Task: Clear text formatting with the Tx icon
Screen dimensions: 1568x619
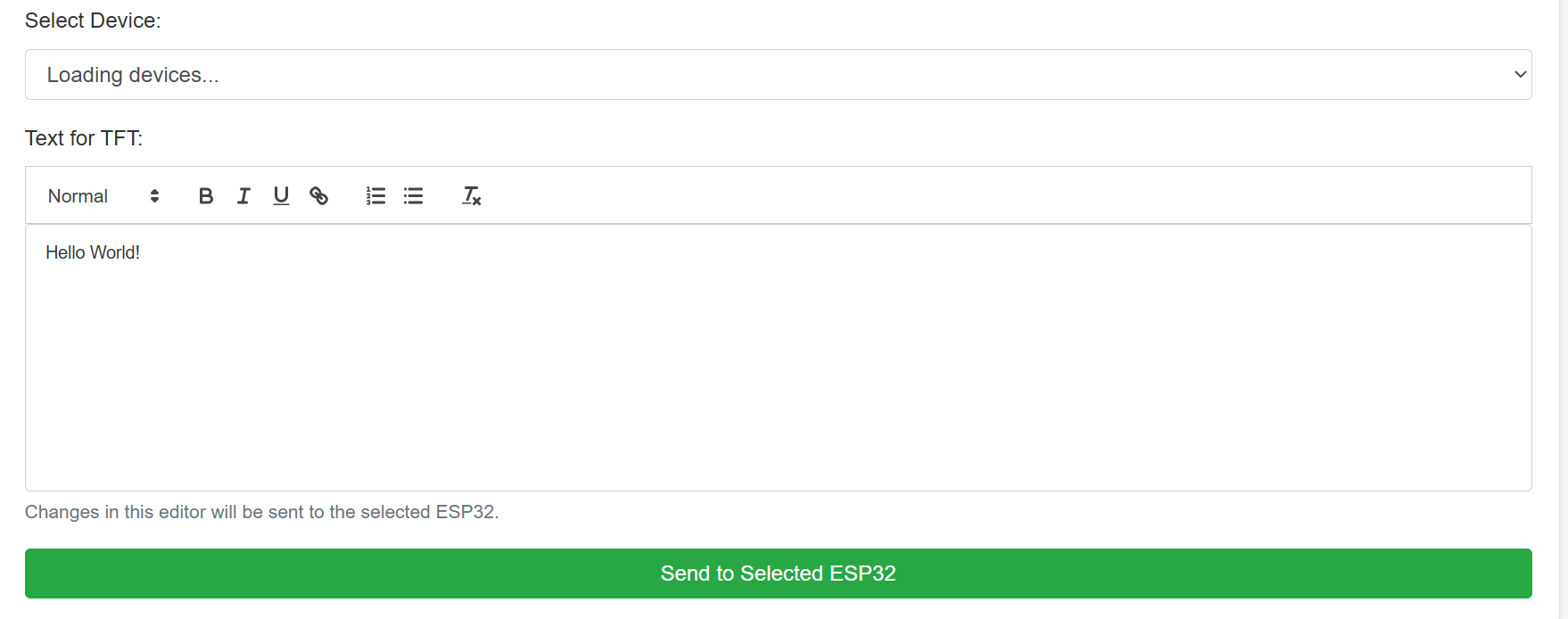Action: pyautogui.click(x=471, y=196)
